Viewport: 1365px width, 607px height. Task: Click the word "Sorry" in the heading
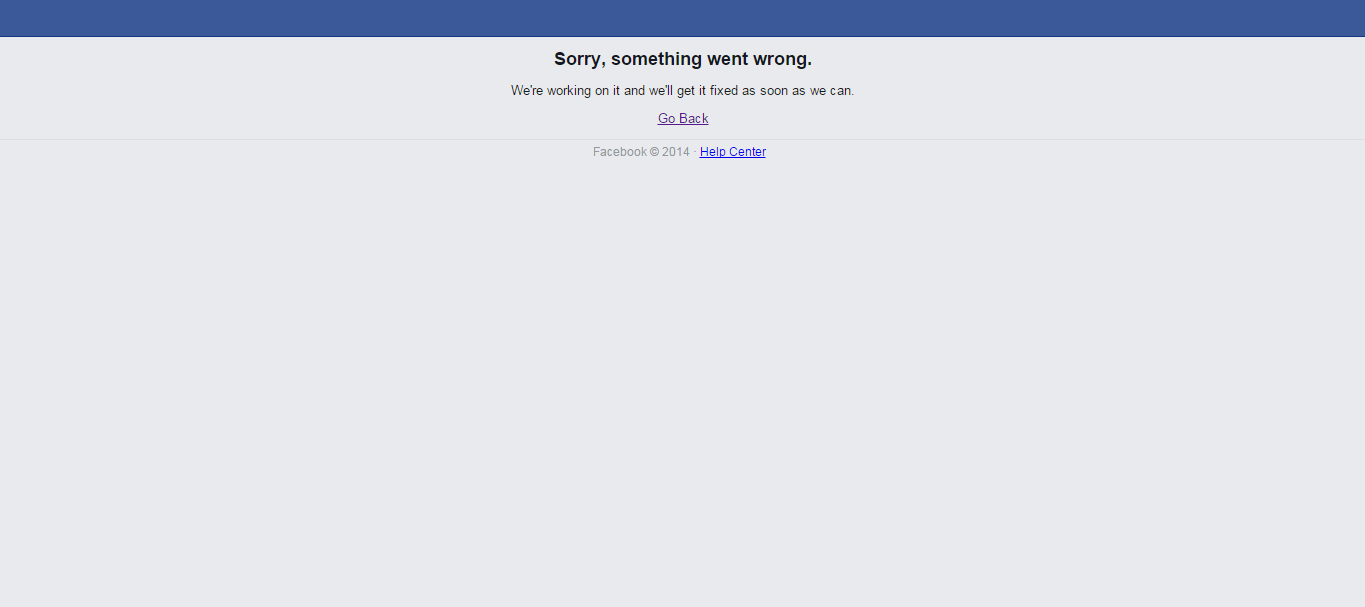[x=578, y=59]
